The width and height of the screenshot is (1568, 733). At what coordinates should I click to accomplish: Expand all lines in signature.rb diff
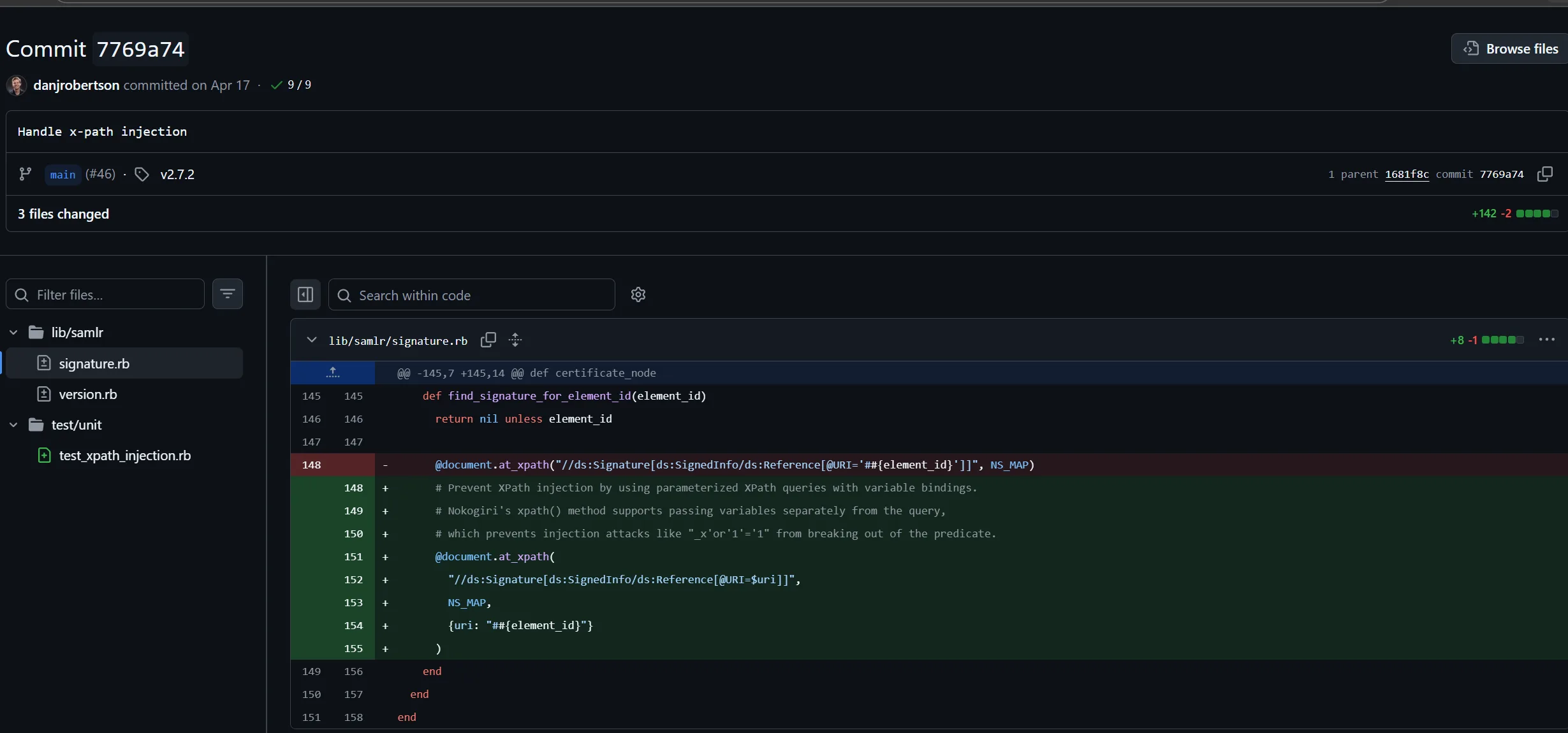515,340
